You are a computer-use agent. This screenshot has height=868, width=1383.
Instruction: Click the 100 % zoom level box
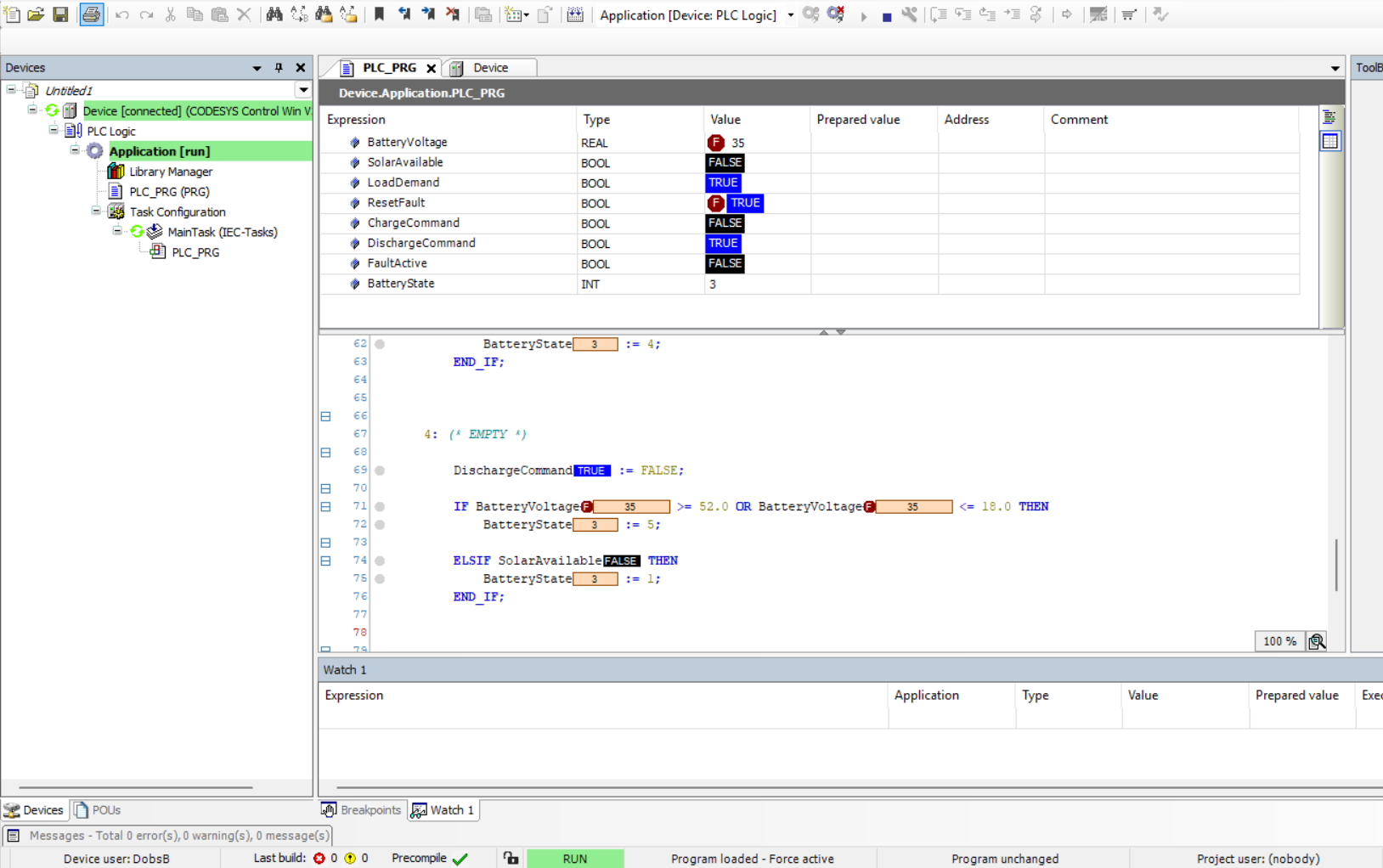(x=1279, y=641)
